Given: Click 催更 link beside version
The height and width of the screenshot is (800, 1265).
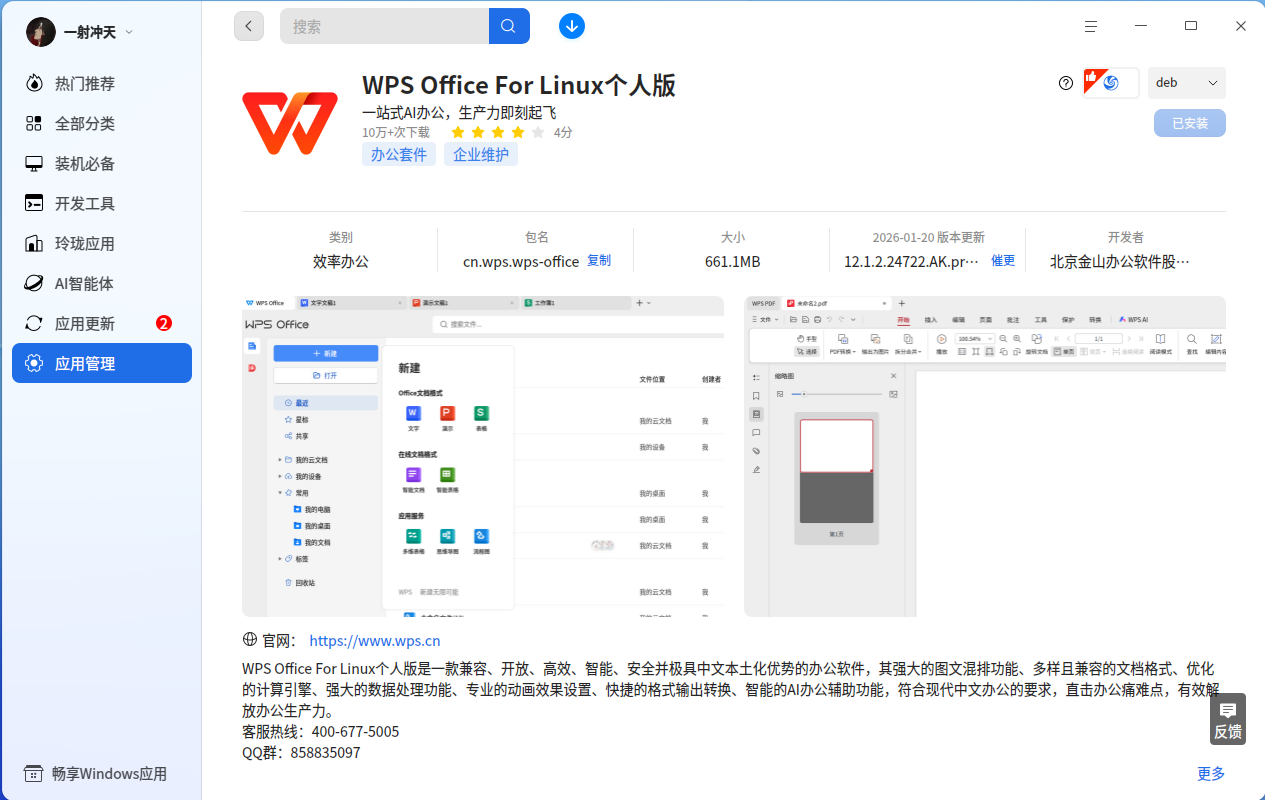Looking at the screenshot, I should click(x=1003, y=260).
